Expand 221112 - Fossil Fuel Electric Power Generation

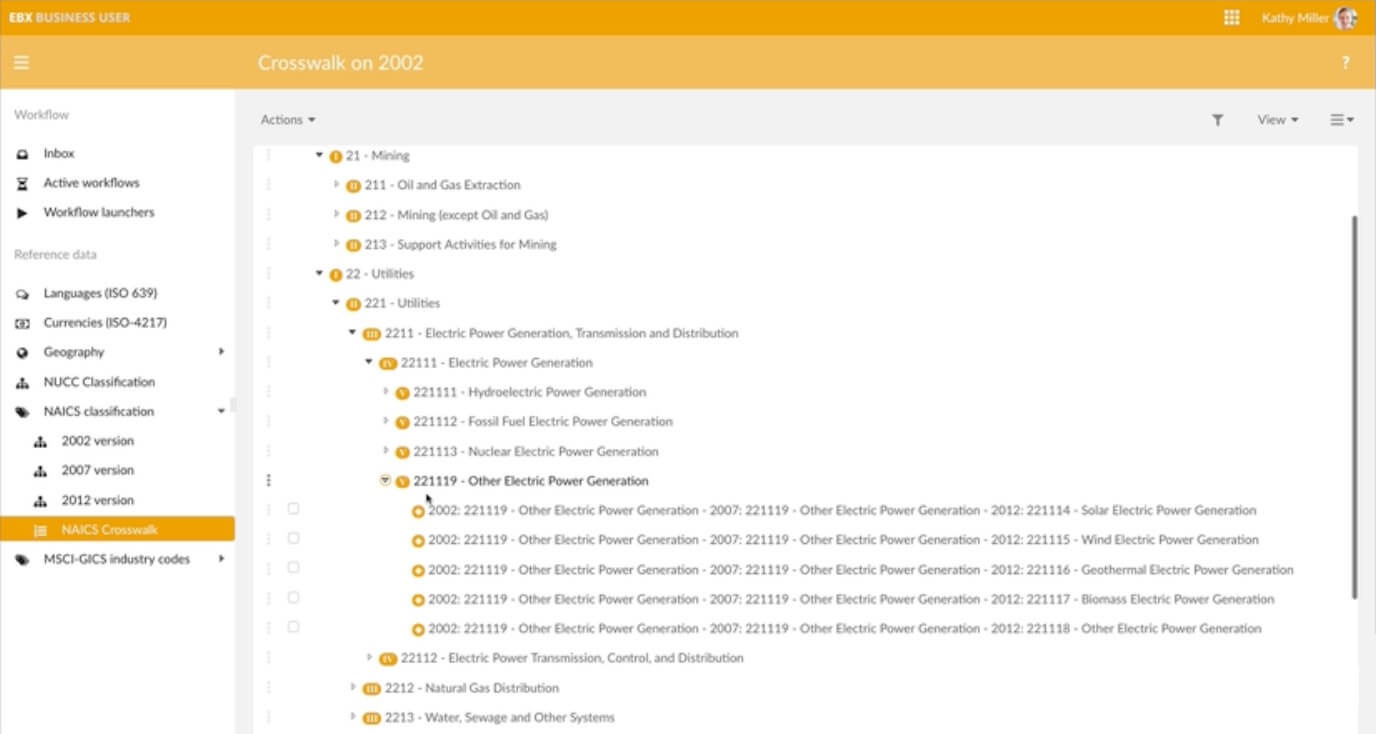coord(386,421)
